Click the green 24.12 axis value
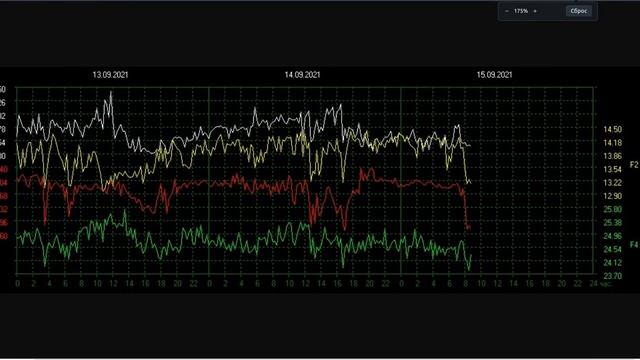Viewport: 640px width, 360px height. 613,263
